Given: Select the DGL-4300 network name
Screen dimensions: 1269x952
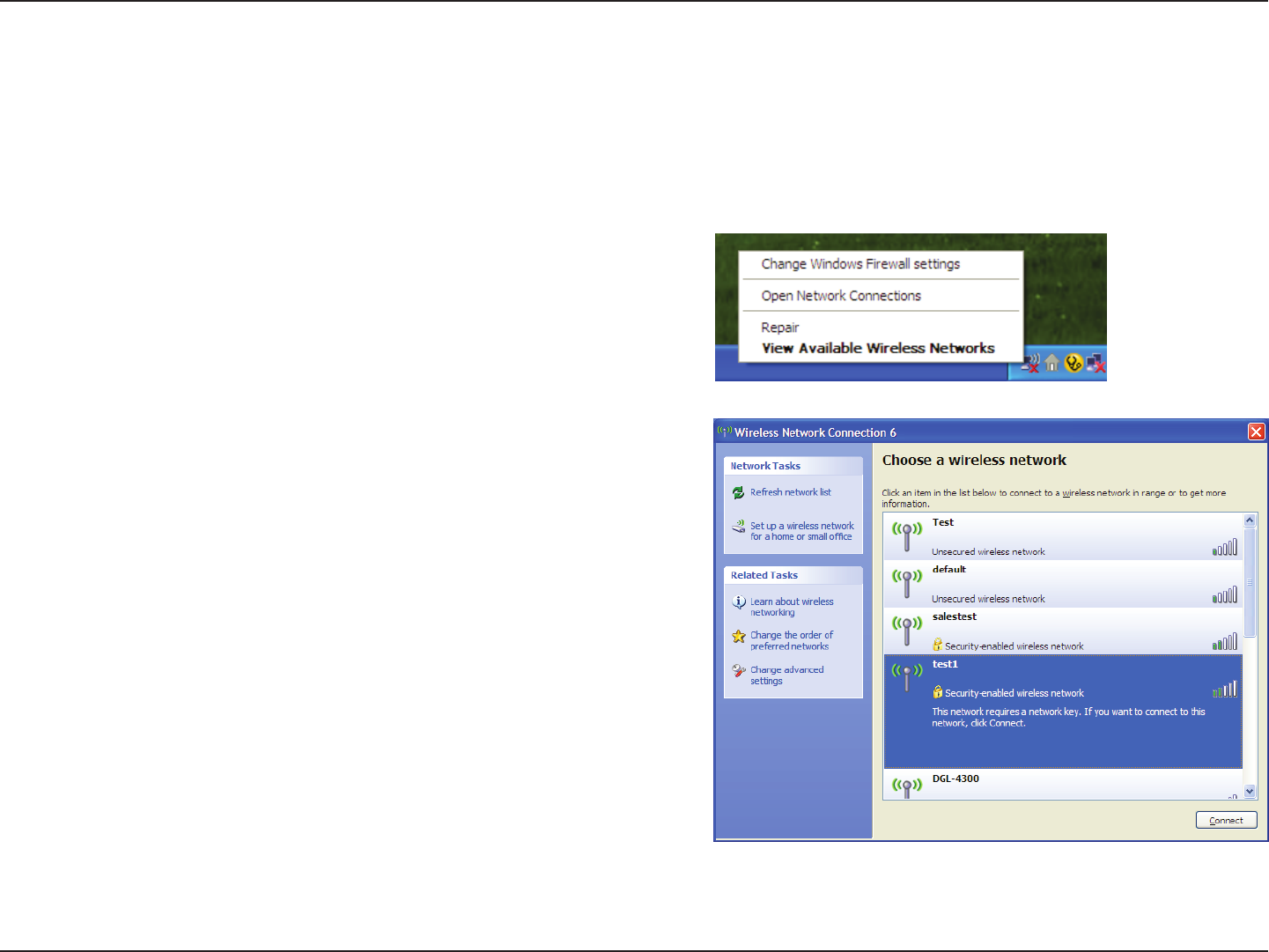Looking at the screenshot, I should click(x=955, y=779).
